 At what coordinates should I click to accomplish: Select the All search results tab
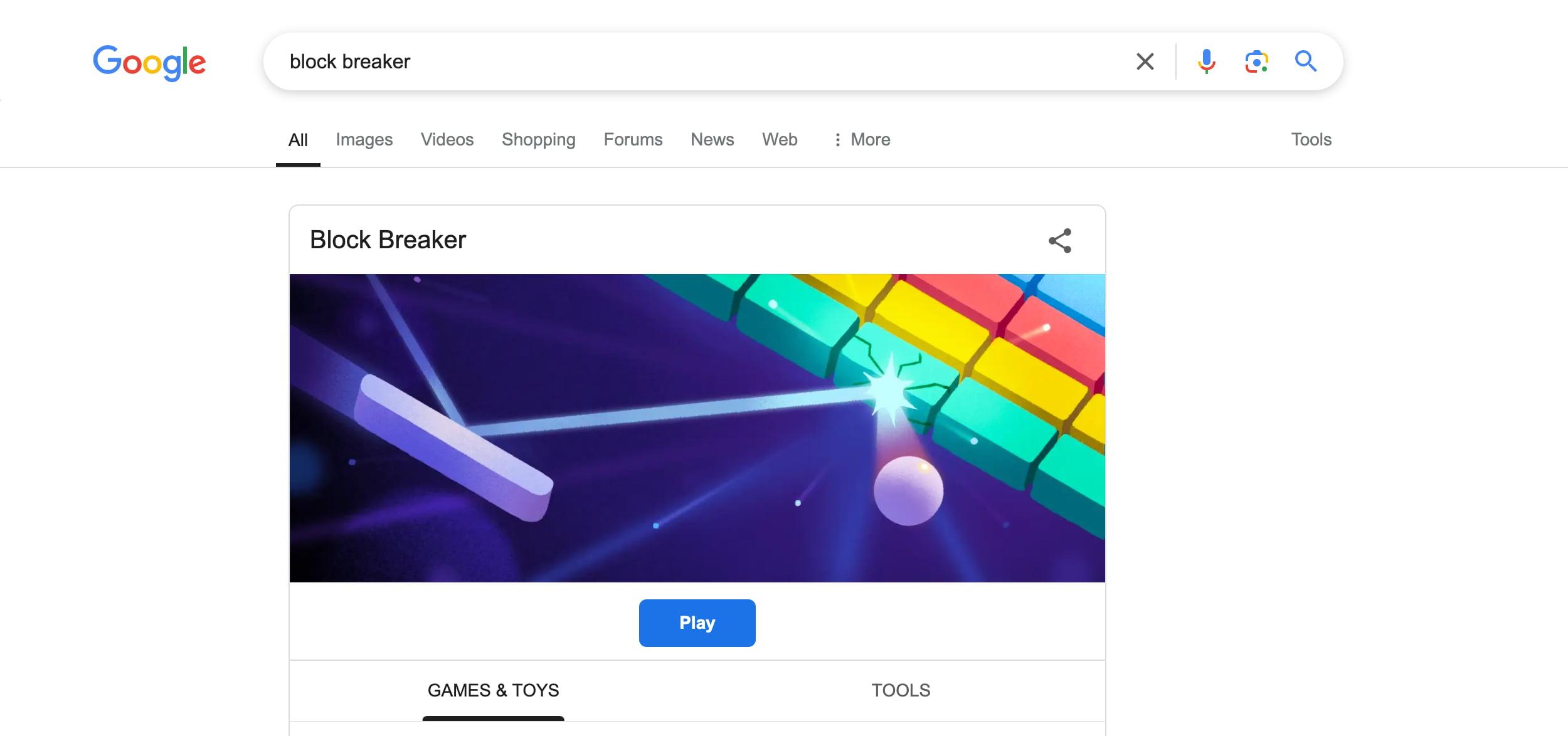click(x=297, y=139)
